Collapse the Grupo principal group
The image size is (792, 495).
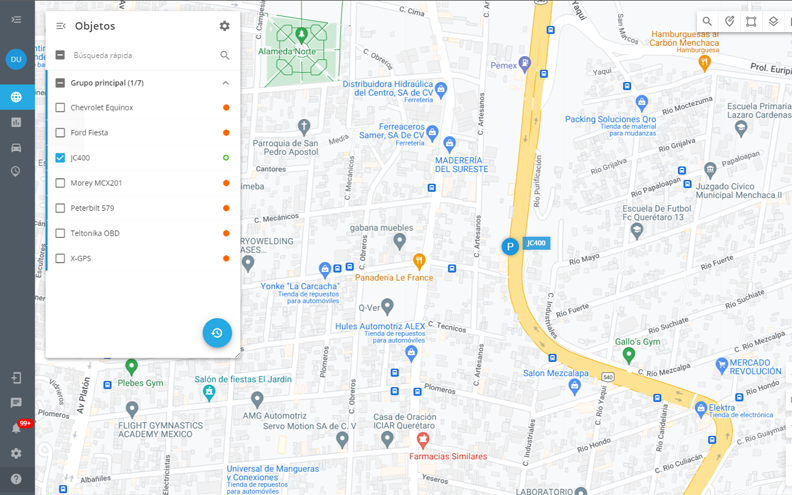tap(226, 83)
